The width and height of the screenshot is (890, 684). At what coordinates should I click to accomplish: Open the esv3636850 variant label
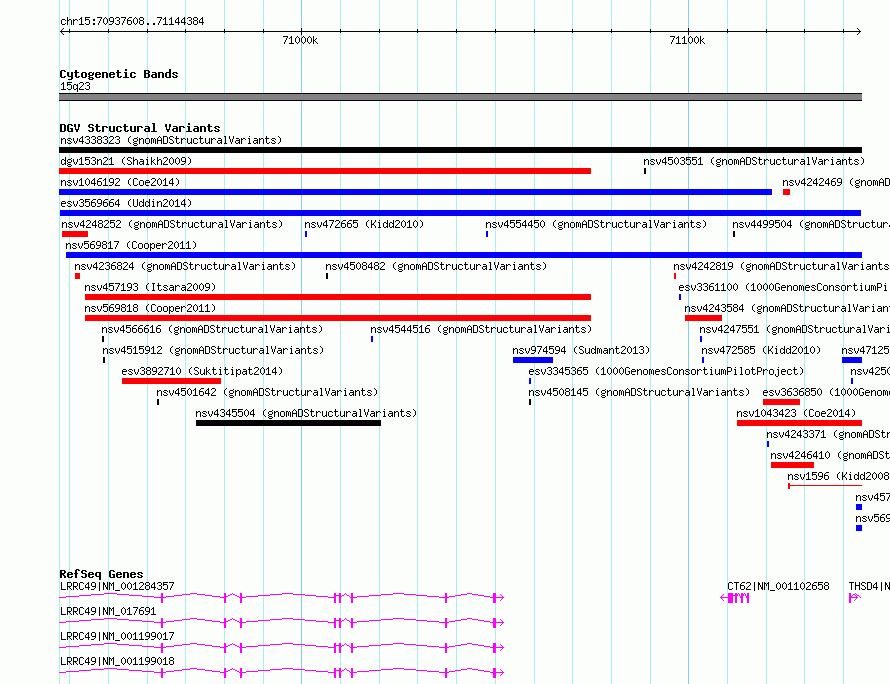coord(826,392)
